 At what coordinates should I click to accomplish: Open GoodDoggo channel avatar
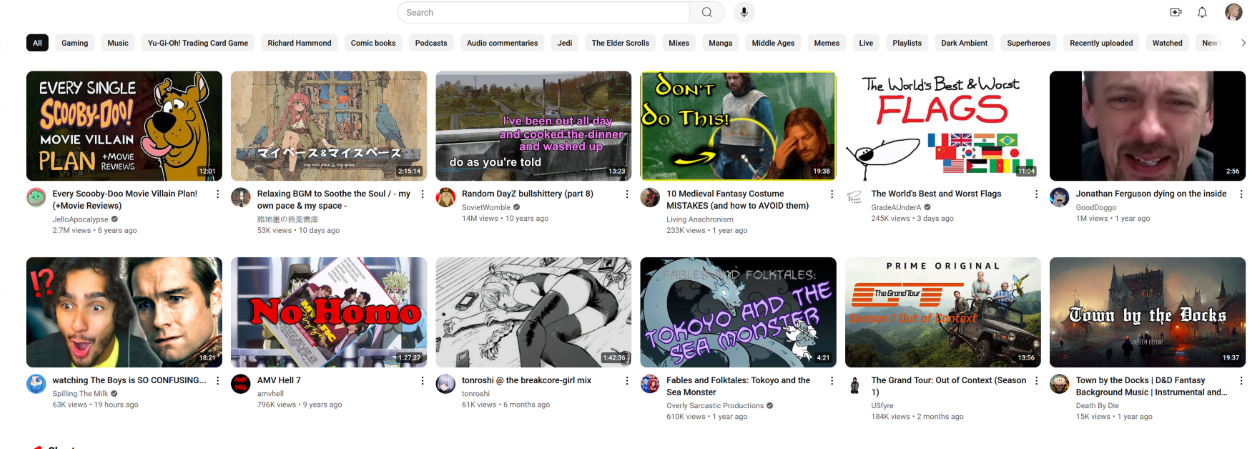coord(1059,197)
